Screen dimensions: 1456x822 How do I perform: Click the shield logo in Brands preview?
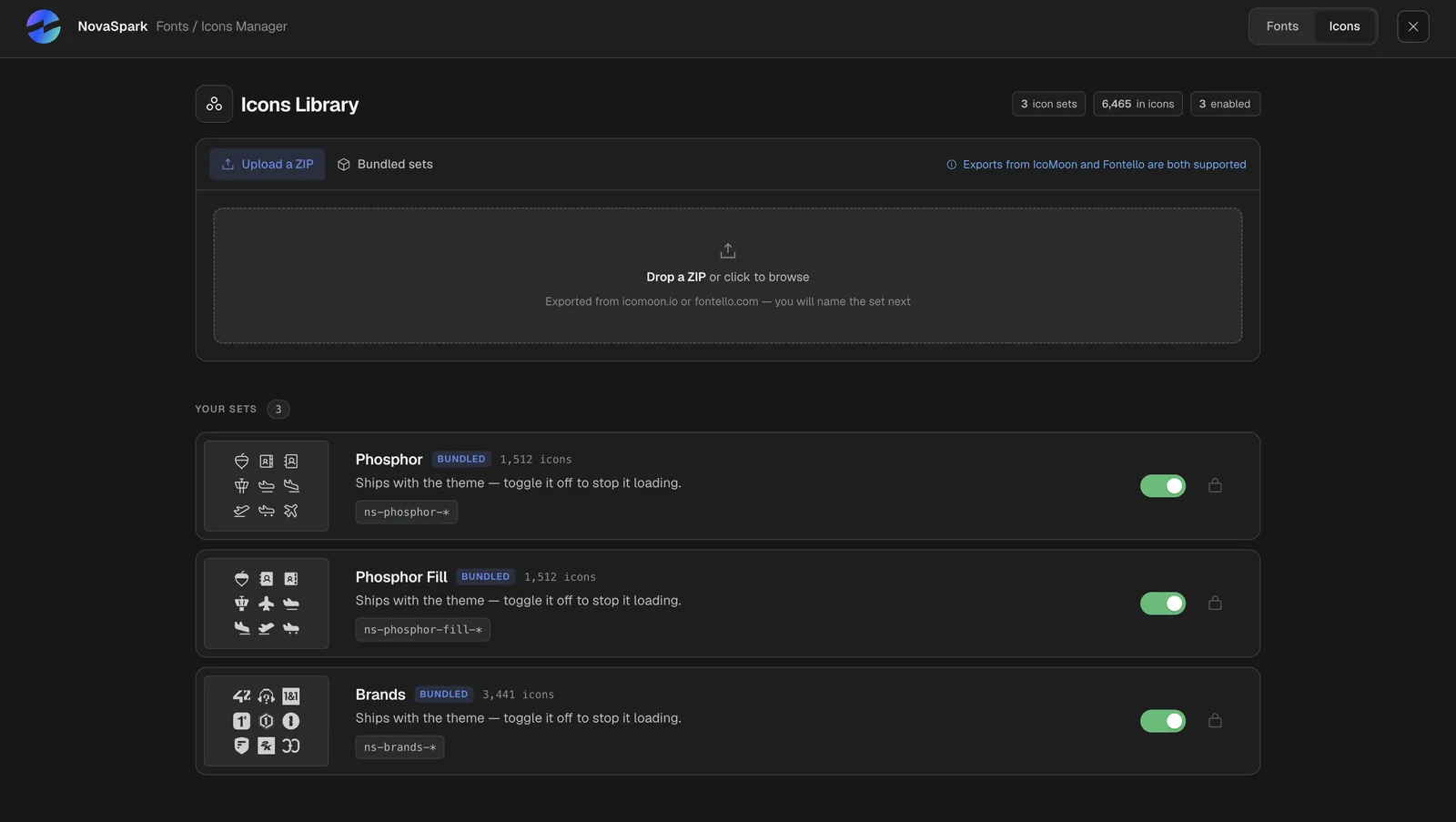[241, 746]
